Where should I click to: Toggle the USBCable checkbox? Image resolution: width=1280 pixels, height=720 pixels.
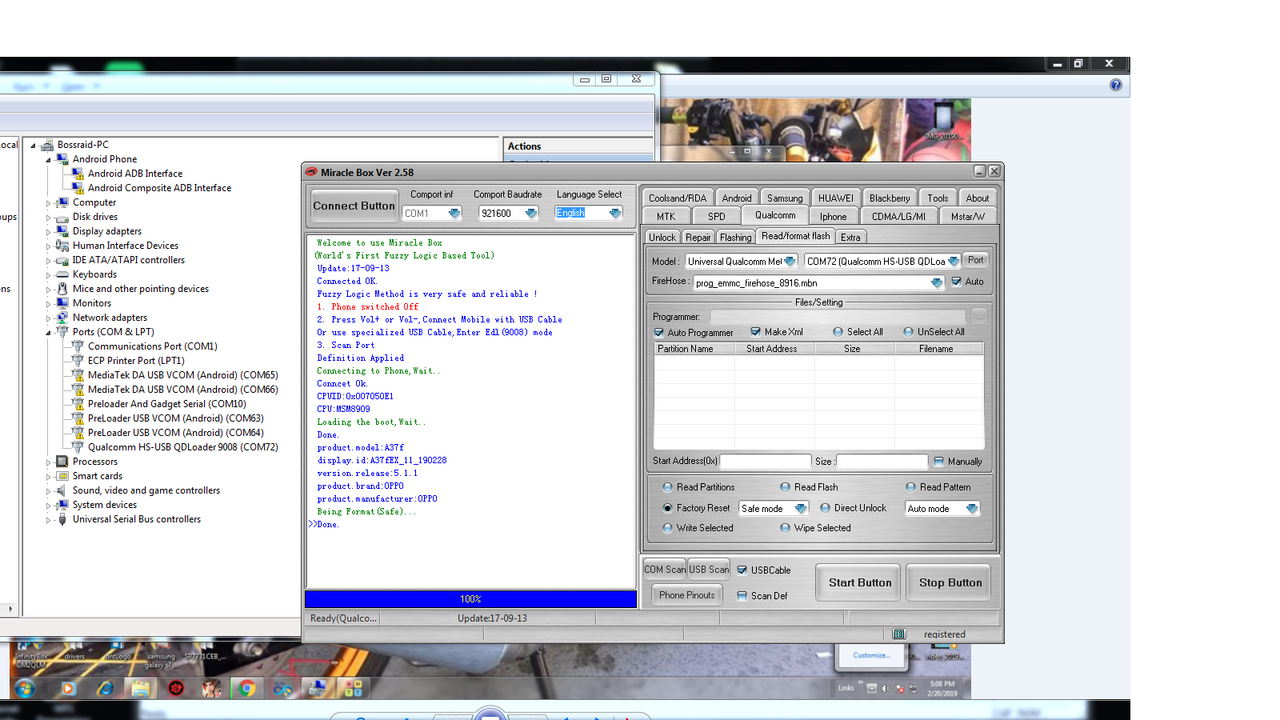click(x=742, y=570)
